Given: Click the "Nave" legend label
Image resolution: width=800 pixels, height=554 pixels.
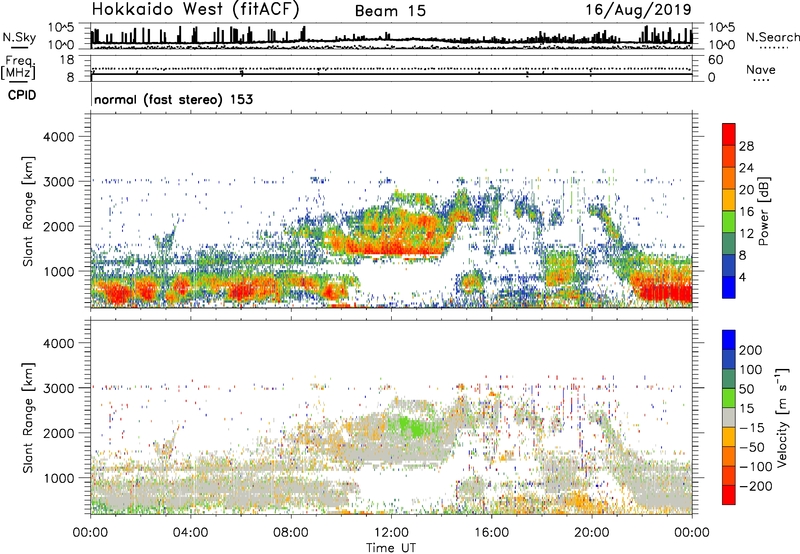Looking at the screenshot, I should 761,69.
